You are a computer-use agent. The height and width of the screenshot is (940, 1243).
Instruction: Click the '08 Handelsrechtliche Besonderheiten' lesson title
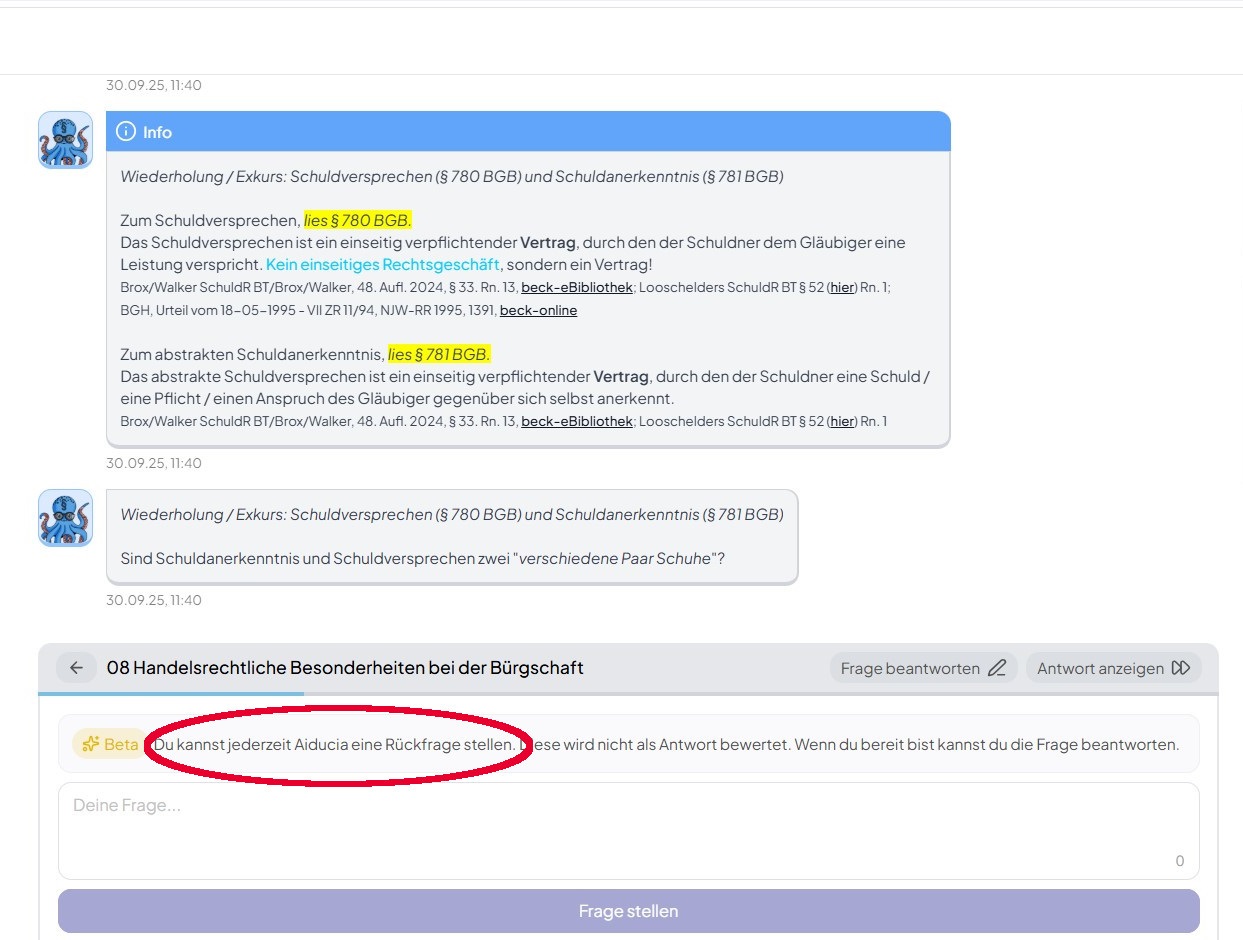coord(345,668)
